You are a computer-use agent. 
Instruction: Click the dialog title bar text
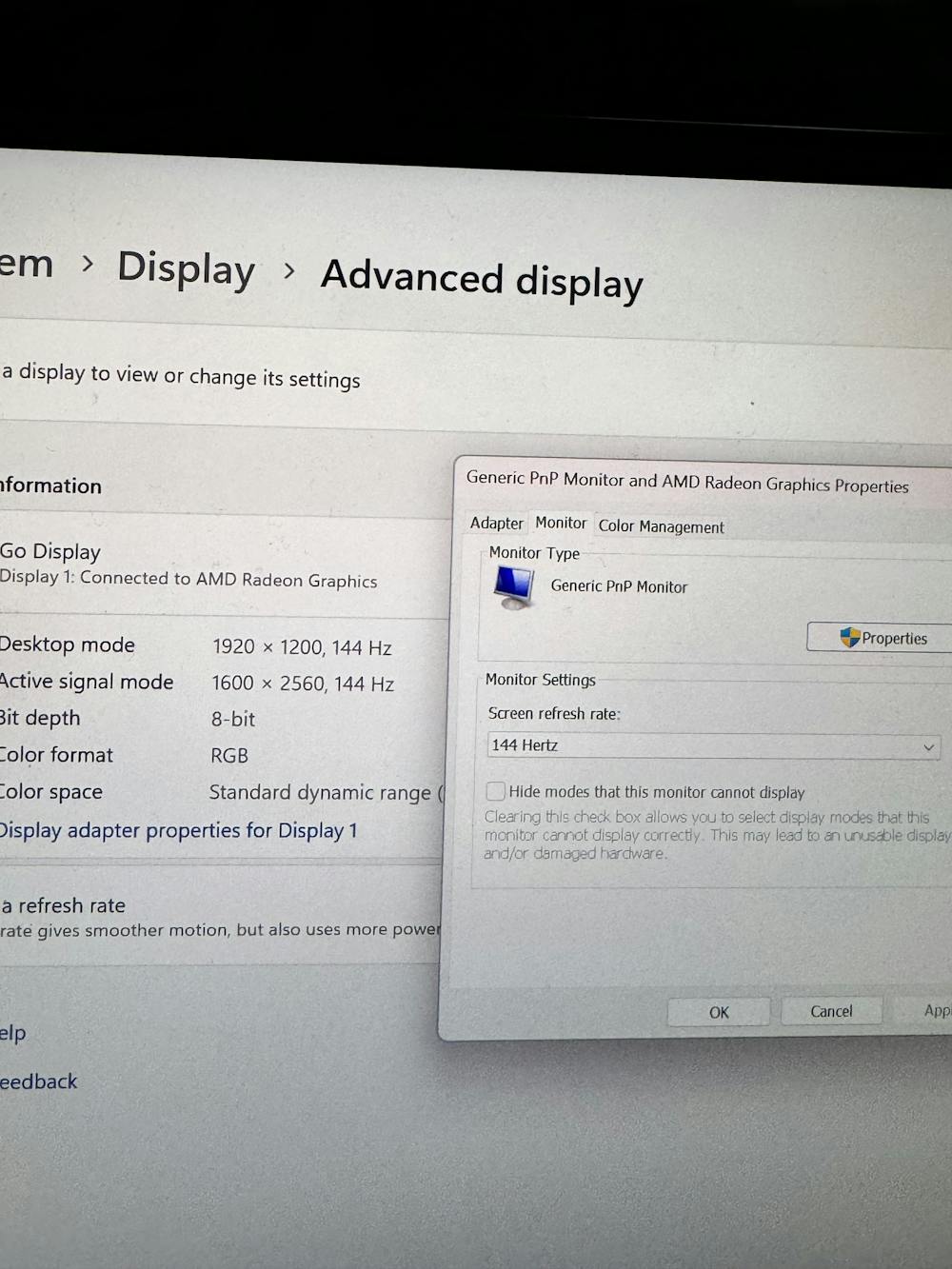[687, 482]
